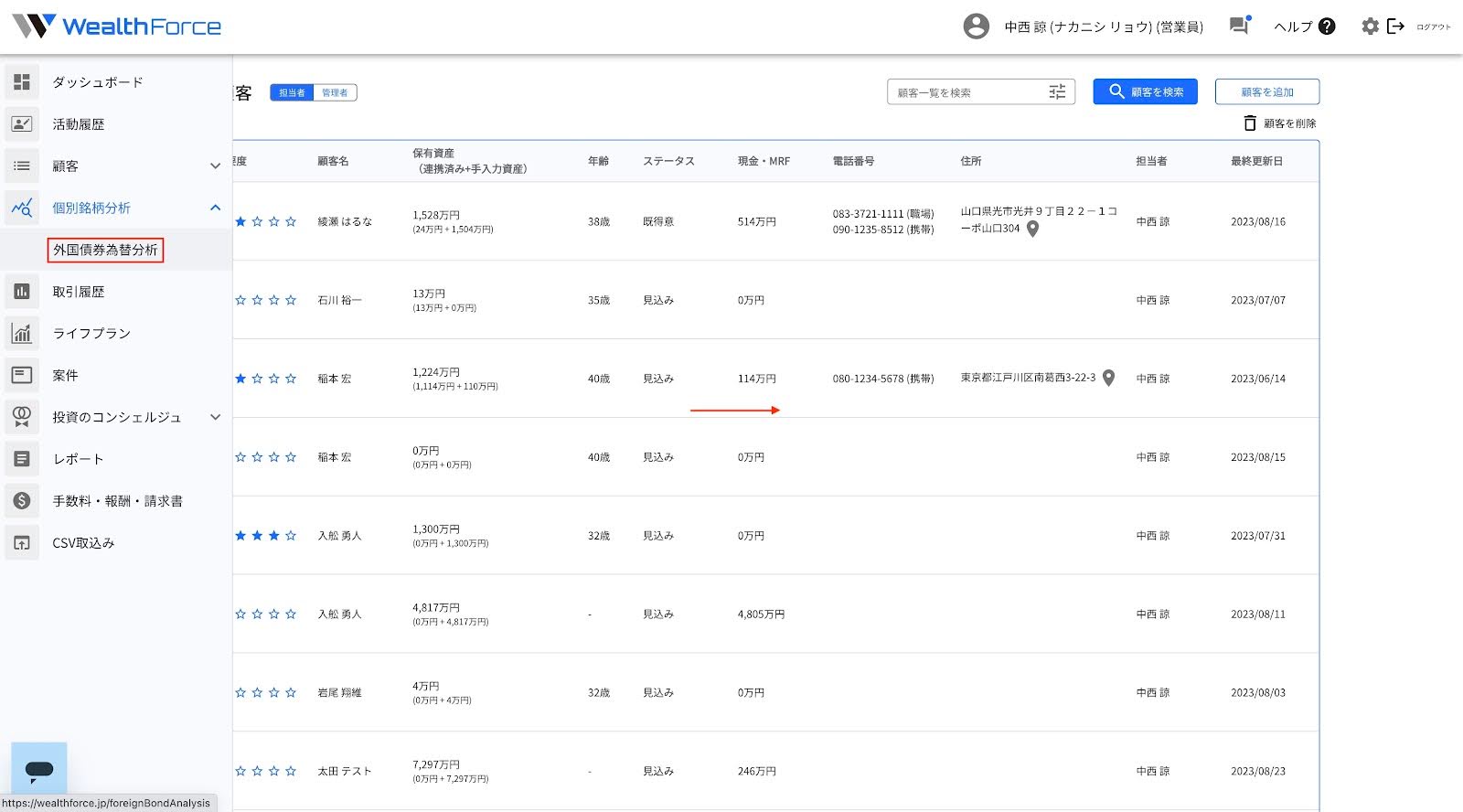Click the logout arrow icon
1463x812 pixels.
(1395, 27)
